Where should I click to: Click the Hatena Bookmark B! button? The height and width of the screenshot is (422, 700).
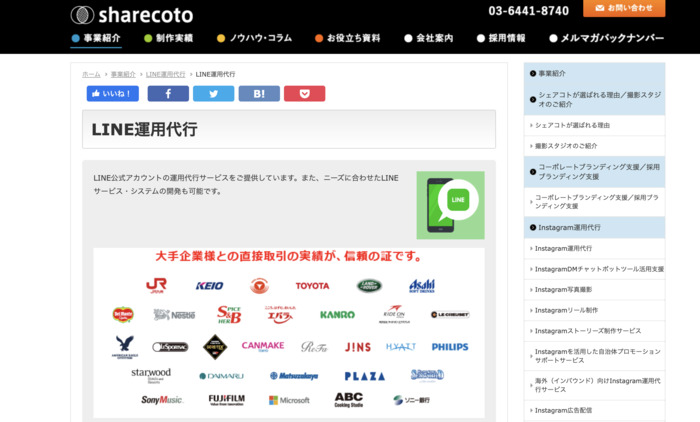coord(259,94)
